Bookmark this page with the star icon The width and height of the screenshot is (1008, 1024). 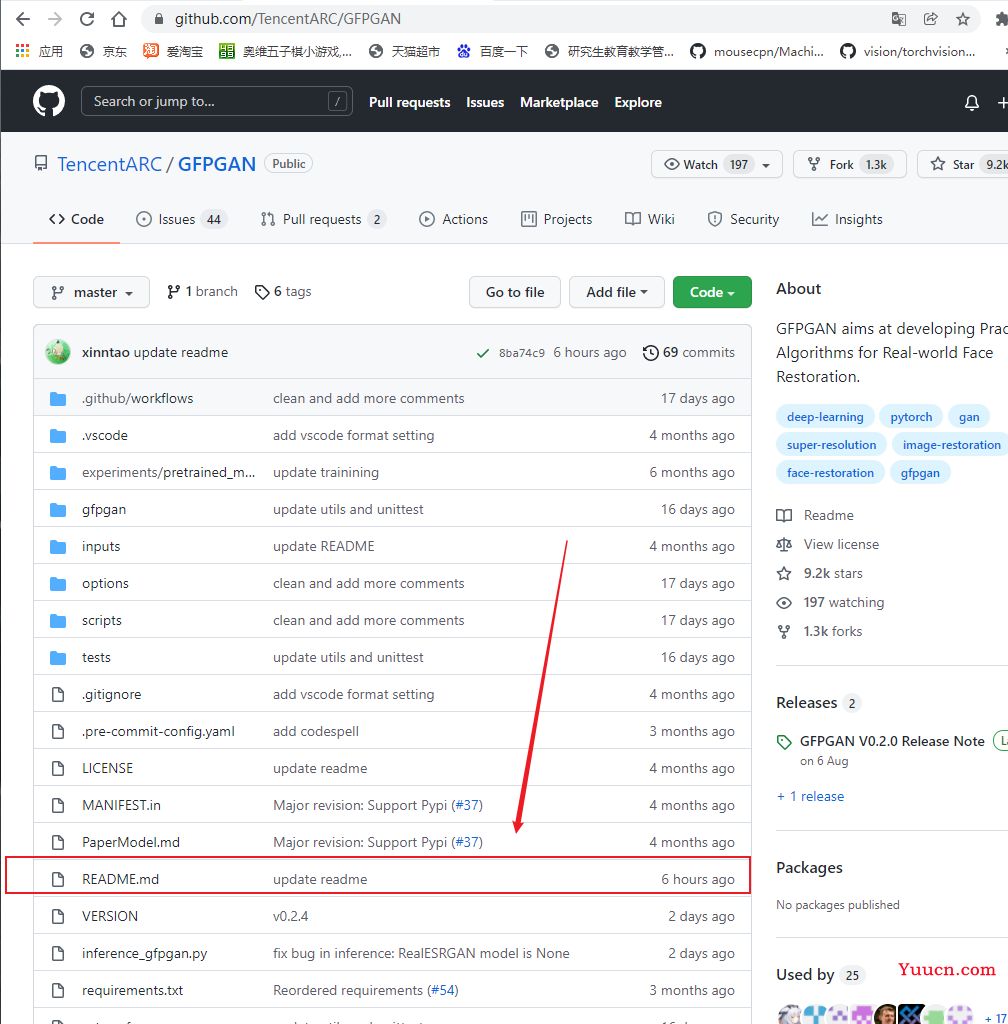(963, 19)
